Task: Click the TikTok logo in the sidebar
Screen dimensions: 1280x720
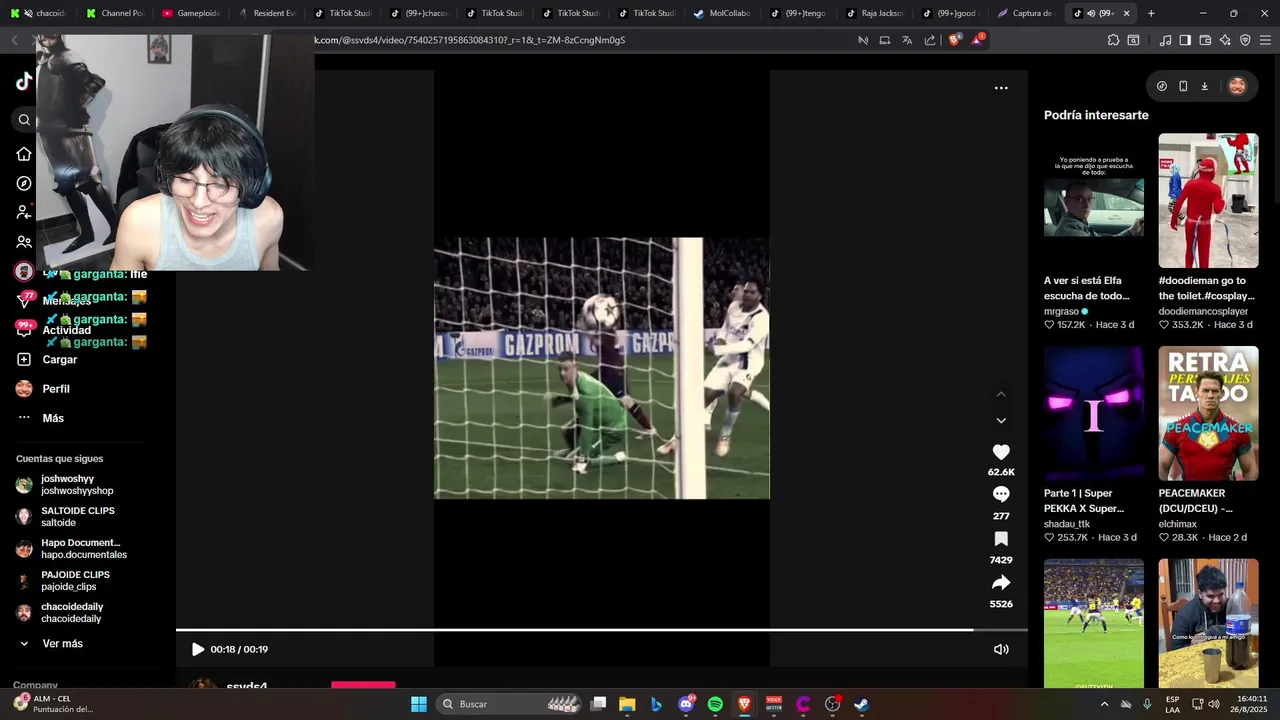Action: click(24, 82)
